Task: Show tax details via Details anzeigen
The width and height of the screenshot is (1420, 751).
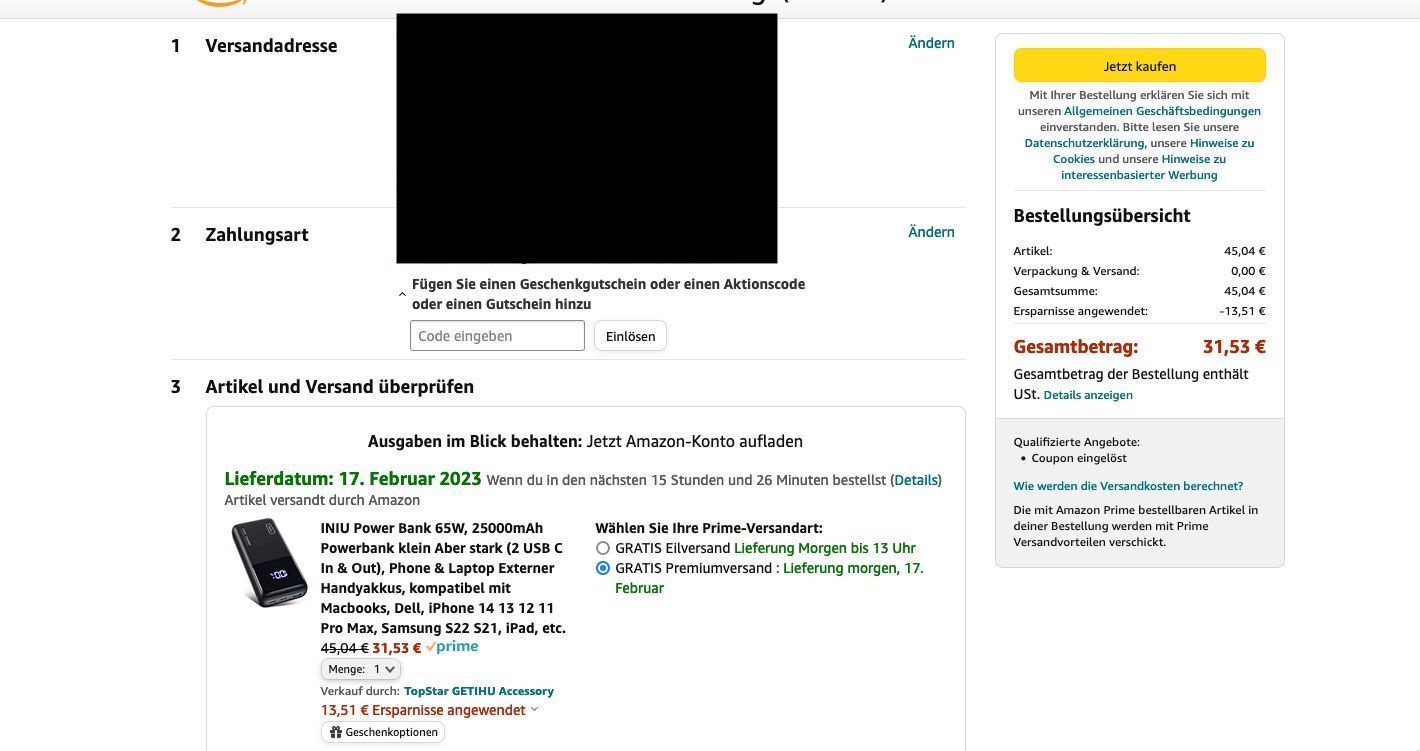Action: pos(1088,395)
